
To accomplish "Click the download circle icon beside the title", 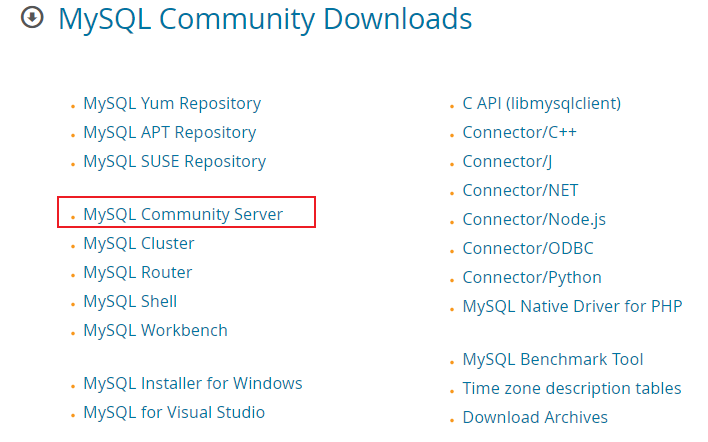I will point(32,18).
